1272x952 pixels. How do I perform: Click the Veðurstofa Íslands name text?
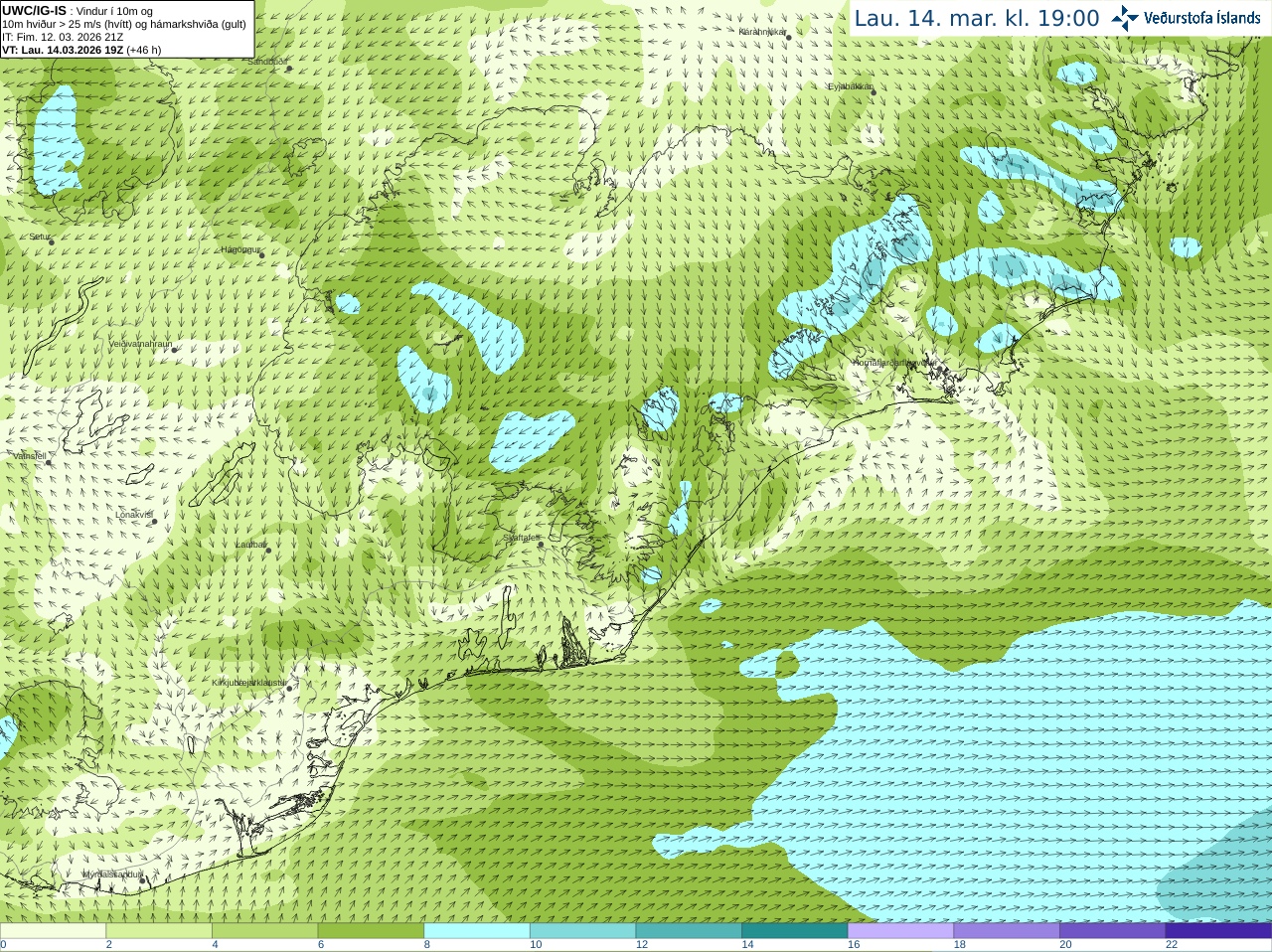coord(1201,18)
